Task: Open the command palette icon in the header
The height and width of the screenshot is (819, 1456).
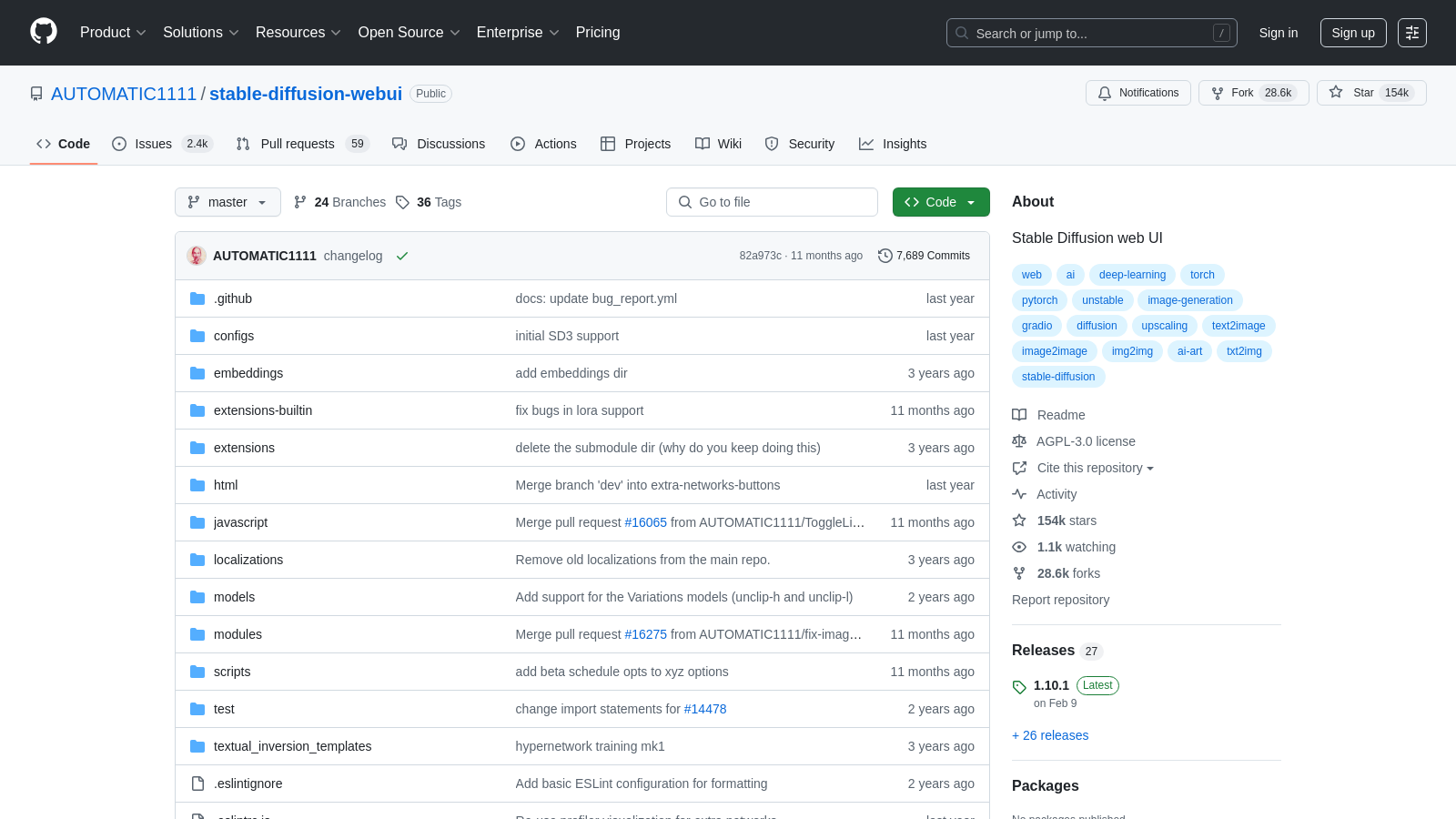Action: [x=1412, y=33]
